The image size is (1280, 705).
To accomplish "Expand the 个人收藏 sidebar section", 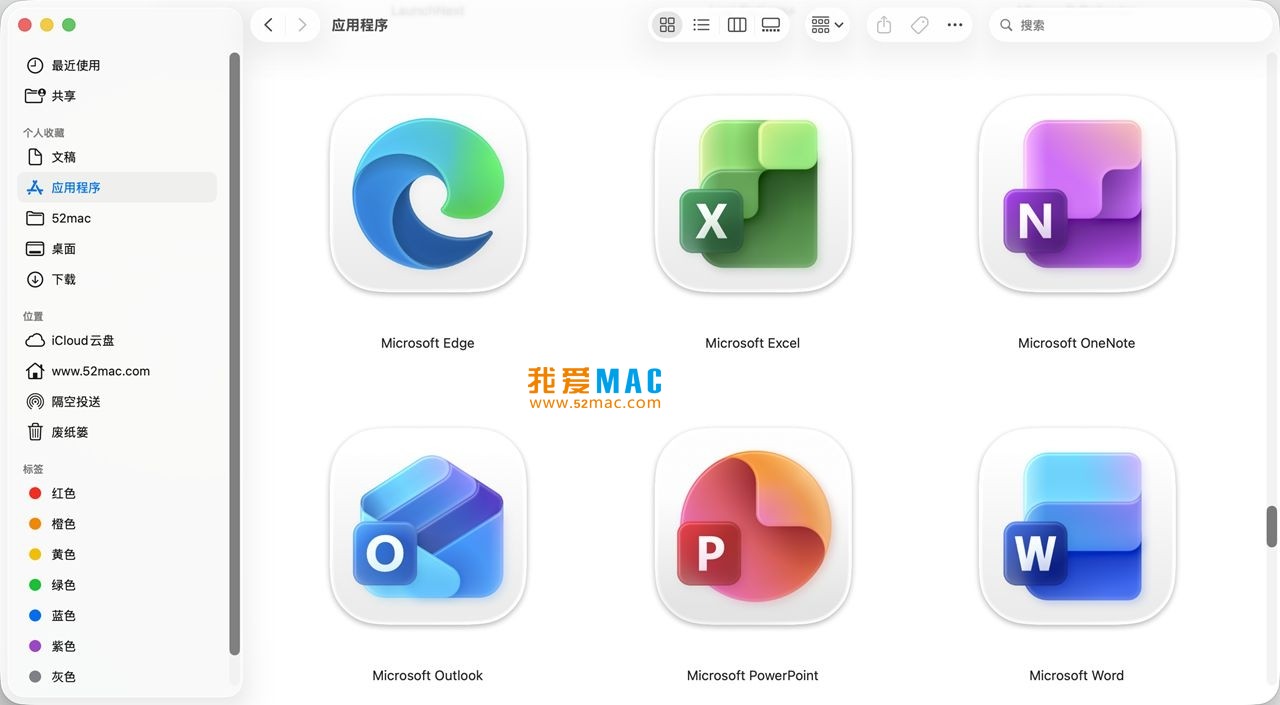I will point(46,132).
